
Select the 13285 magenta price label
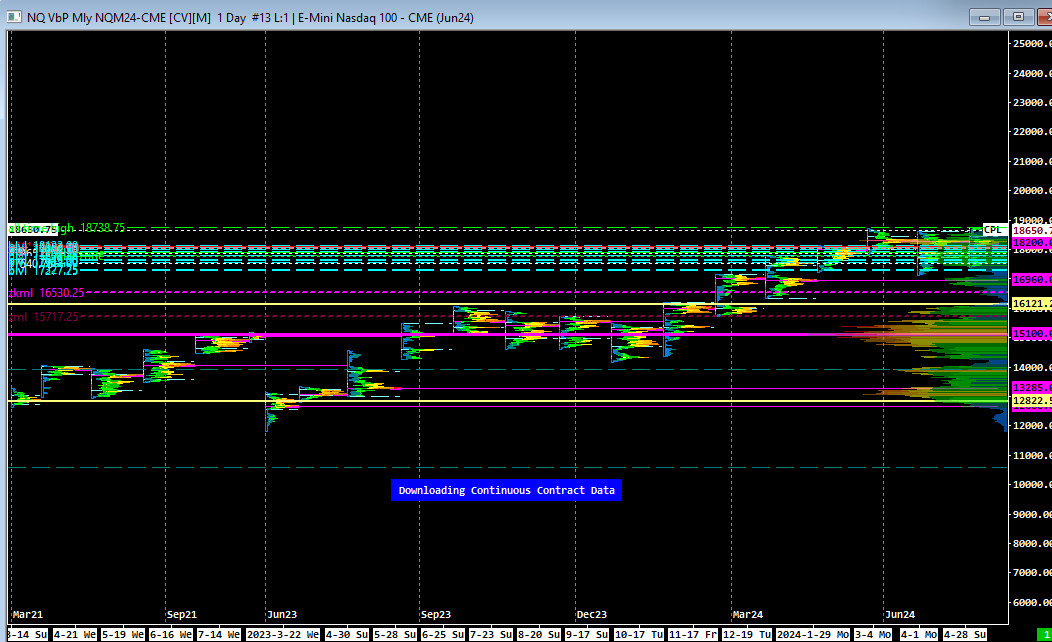[x=1031, y=388]
